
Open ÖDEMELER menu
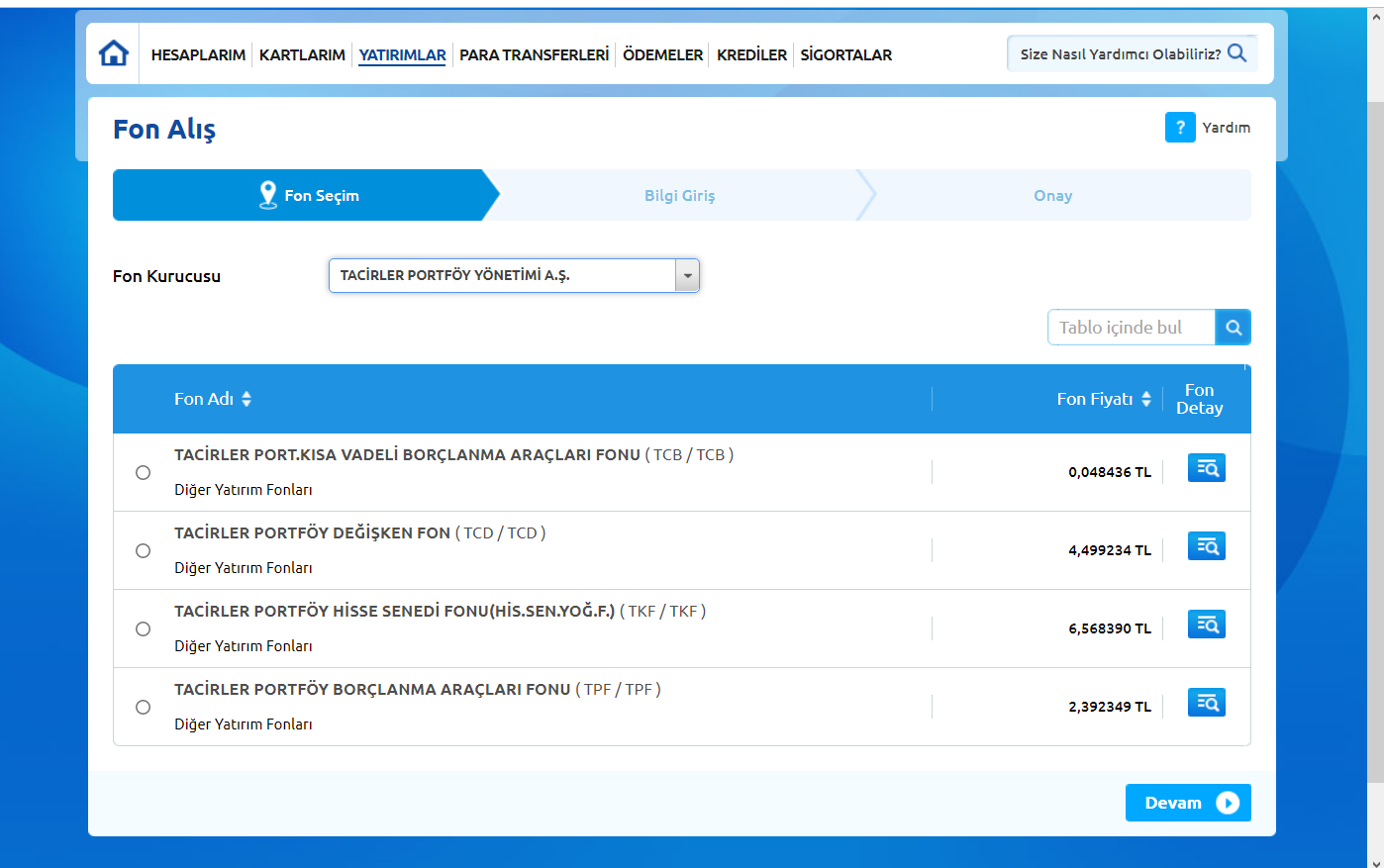(663, 55)
